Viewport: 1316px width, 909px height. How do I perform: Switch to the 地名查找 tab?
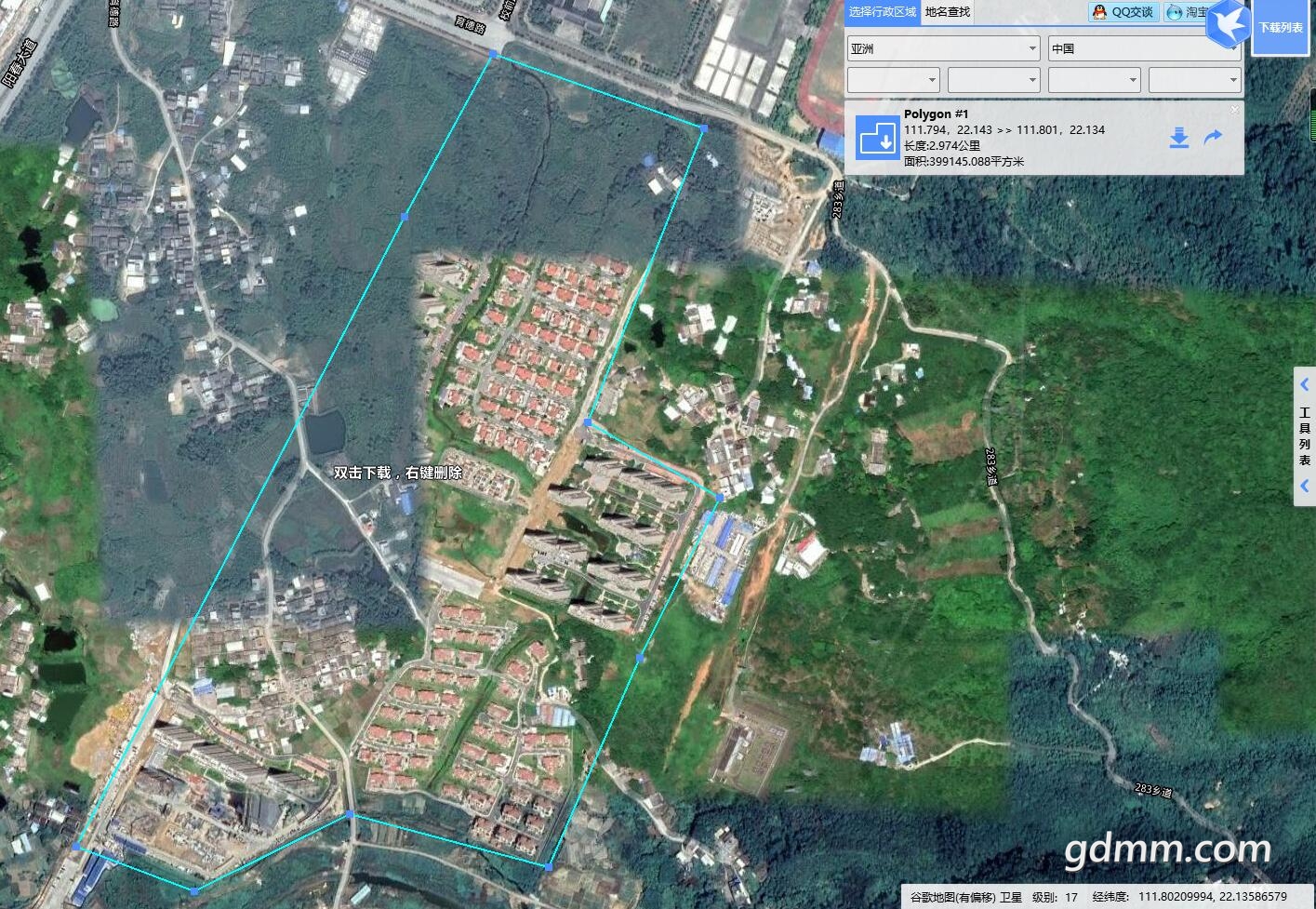pyautogui.click(x=948, y=12)
